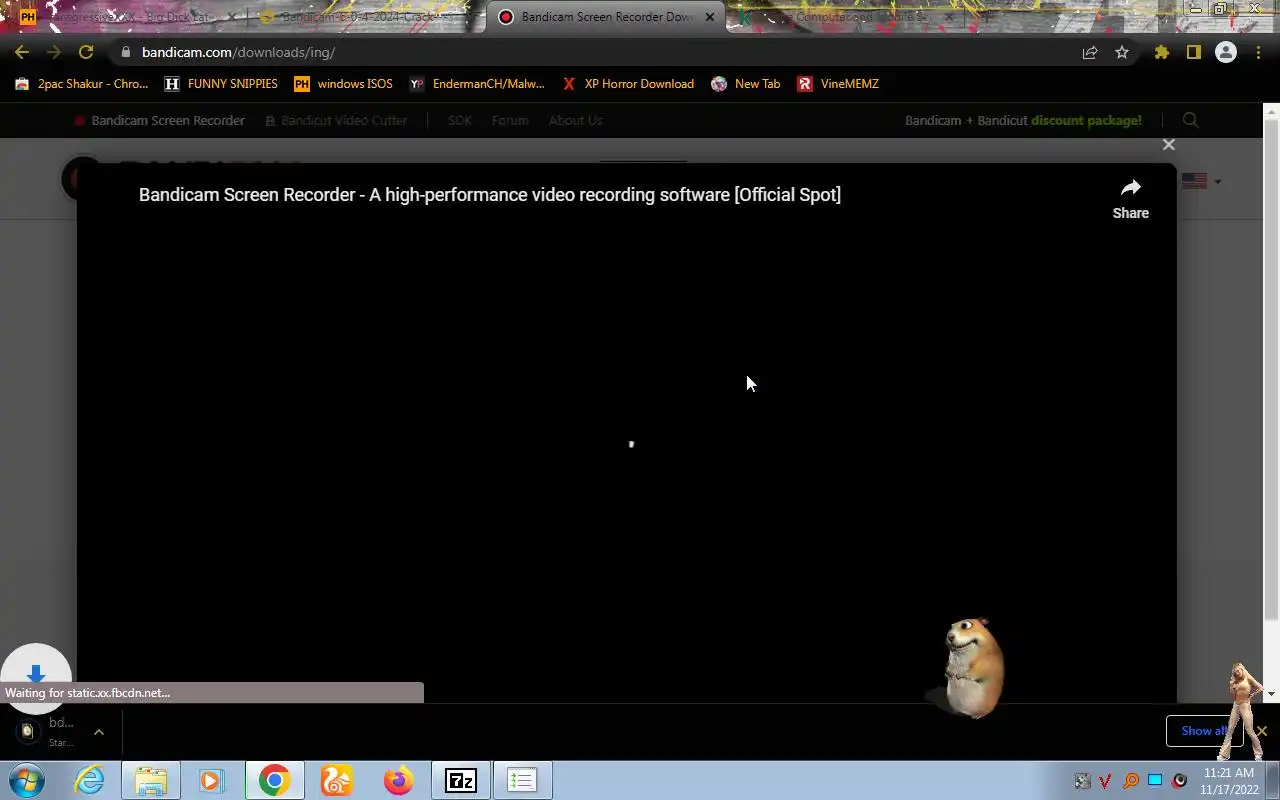Screen dimensions: 1280x800
Task: Launch Internet Explorer from the taskbar
Action: coord(90,780)
